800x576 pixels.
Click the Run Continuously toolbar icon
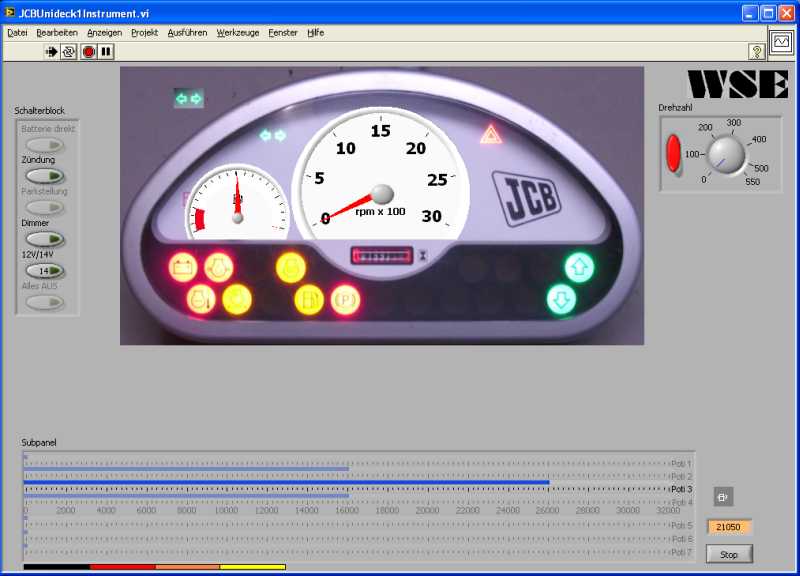[x=68, y=52]
